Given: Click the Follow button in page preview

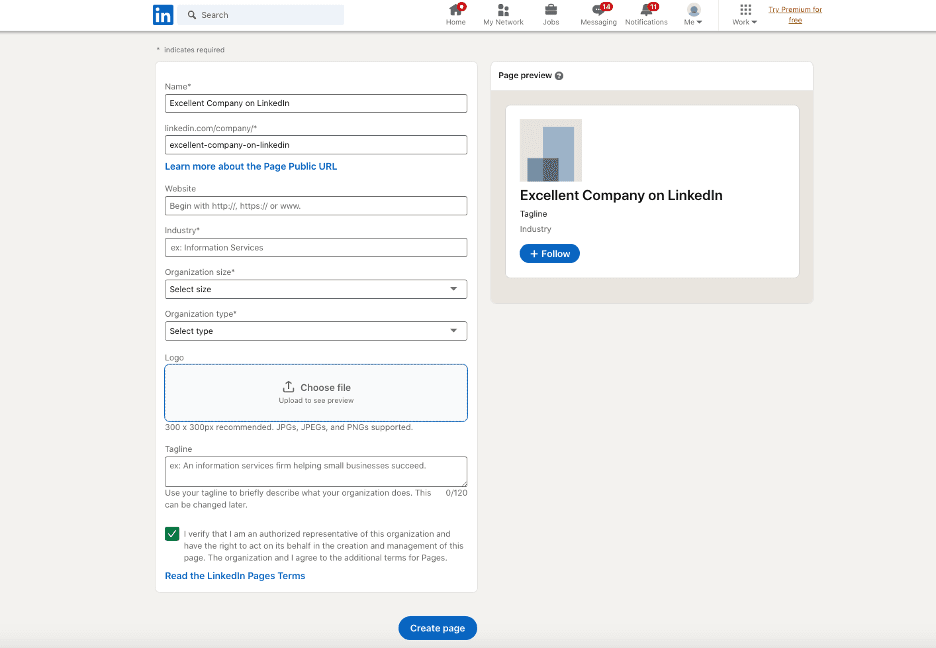Looking at the screenshot, I should [549, 253].
